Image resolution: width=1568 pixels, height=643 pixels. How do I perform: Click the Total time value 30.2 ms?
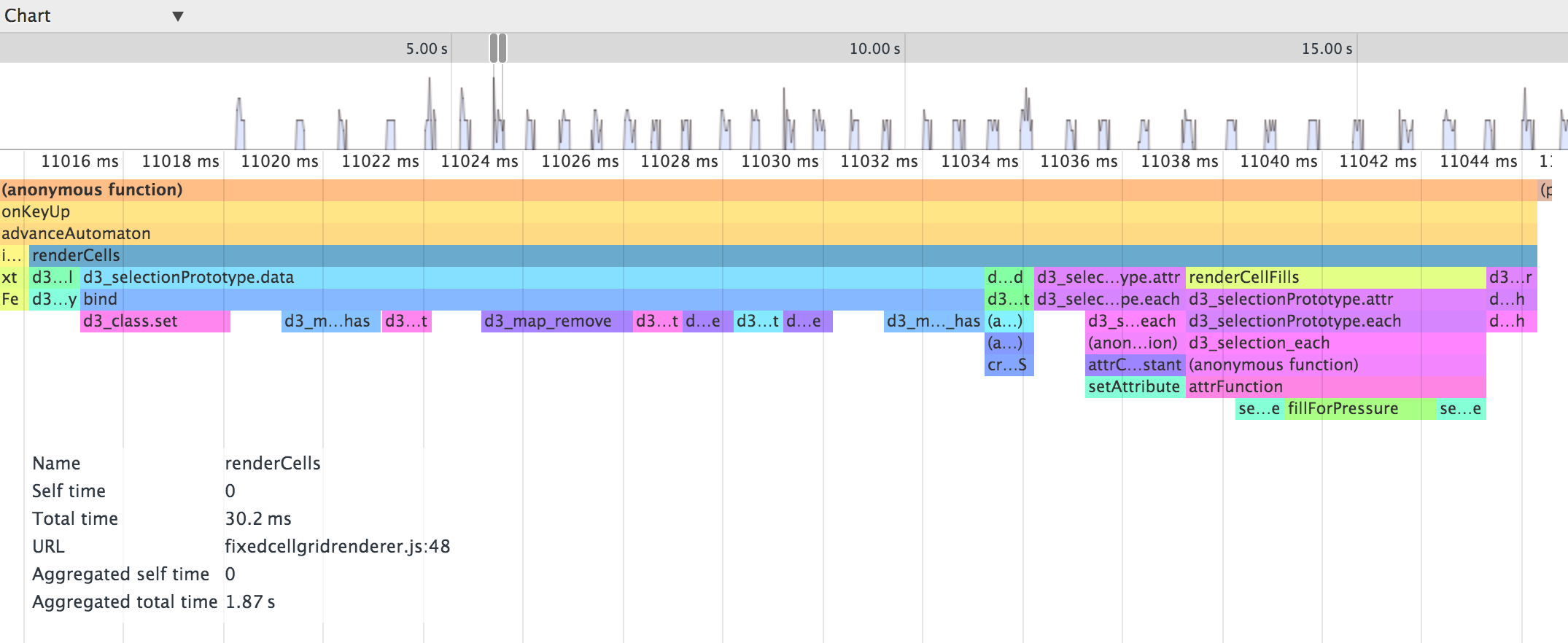(x=258, y=518)
